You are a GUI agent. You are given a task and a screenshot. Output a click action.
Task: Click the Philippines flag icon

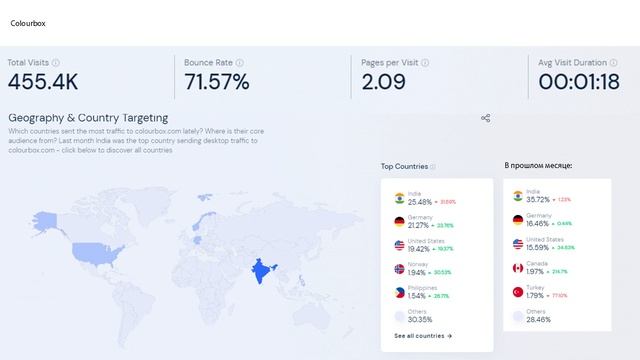pos(400,293)
